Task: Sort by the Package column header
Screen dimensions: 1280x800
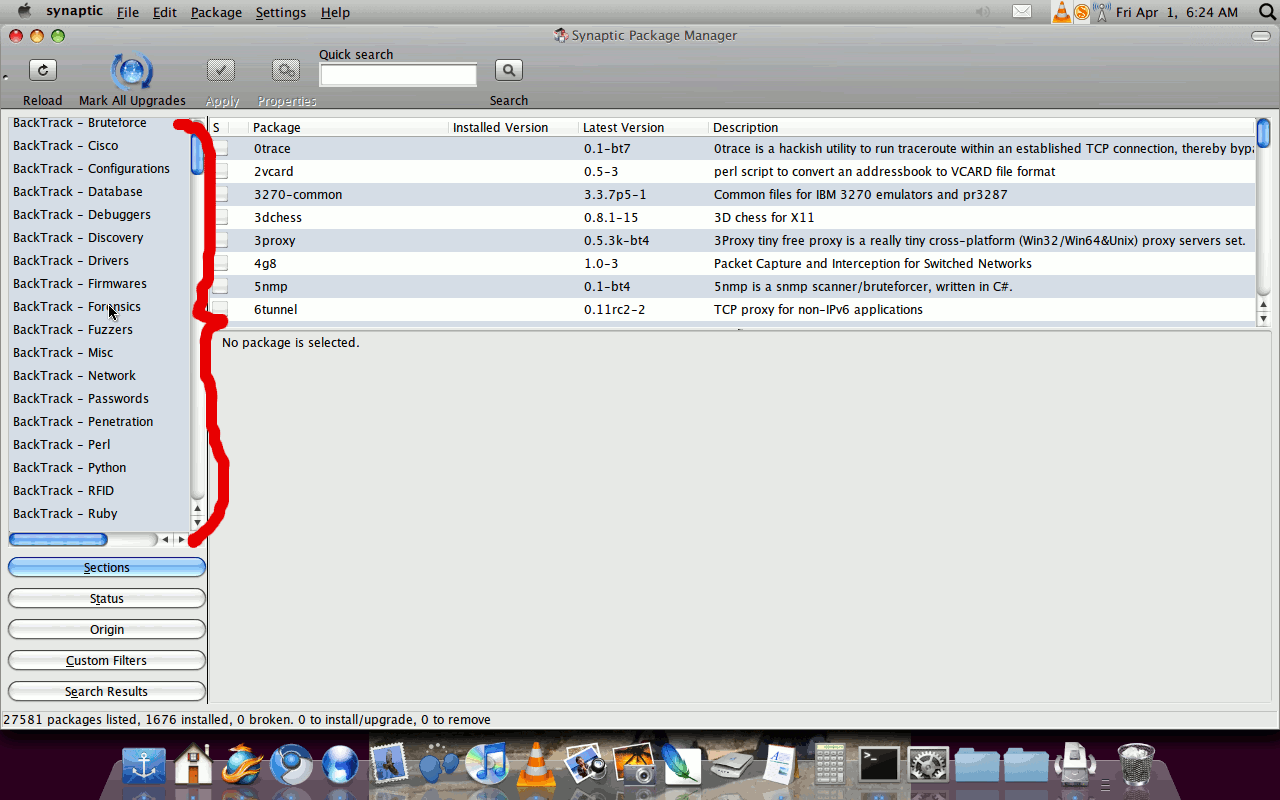Action: (x=348, y=127)
